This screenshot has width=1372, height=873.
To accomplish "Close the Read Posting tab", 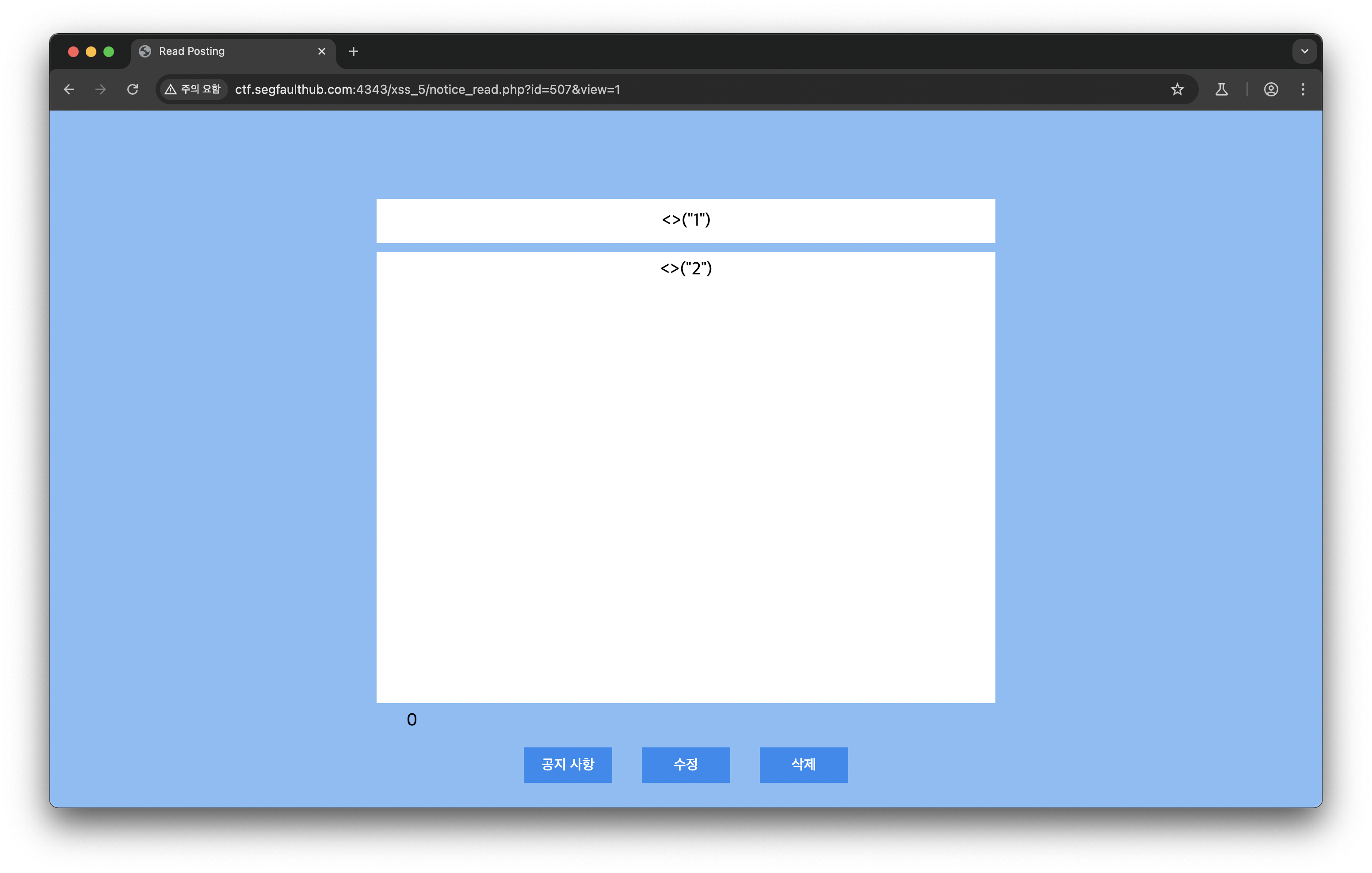I will (x=321, y=51).
